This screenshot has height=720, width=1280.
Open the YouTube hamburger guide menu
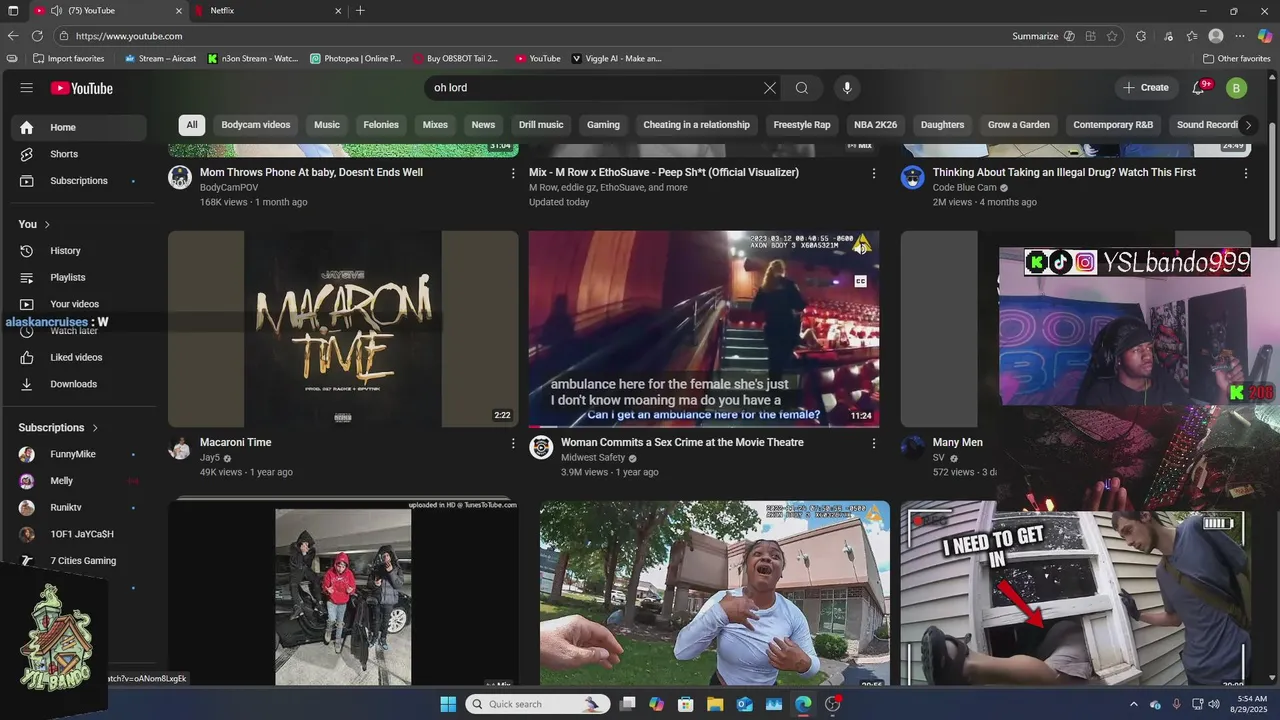[x=26, y=88]
